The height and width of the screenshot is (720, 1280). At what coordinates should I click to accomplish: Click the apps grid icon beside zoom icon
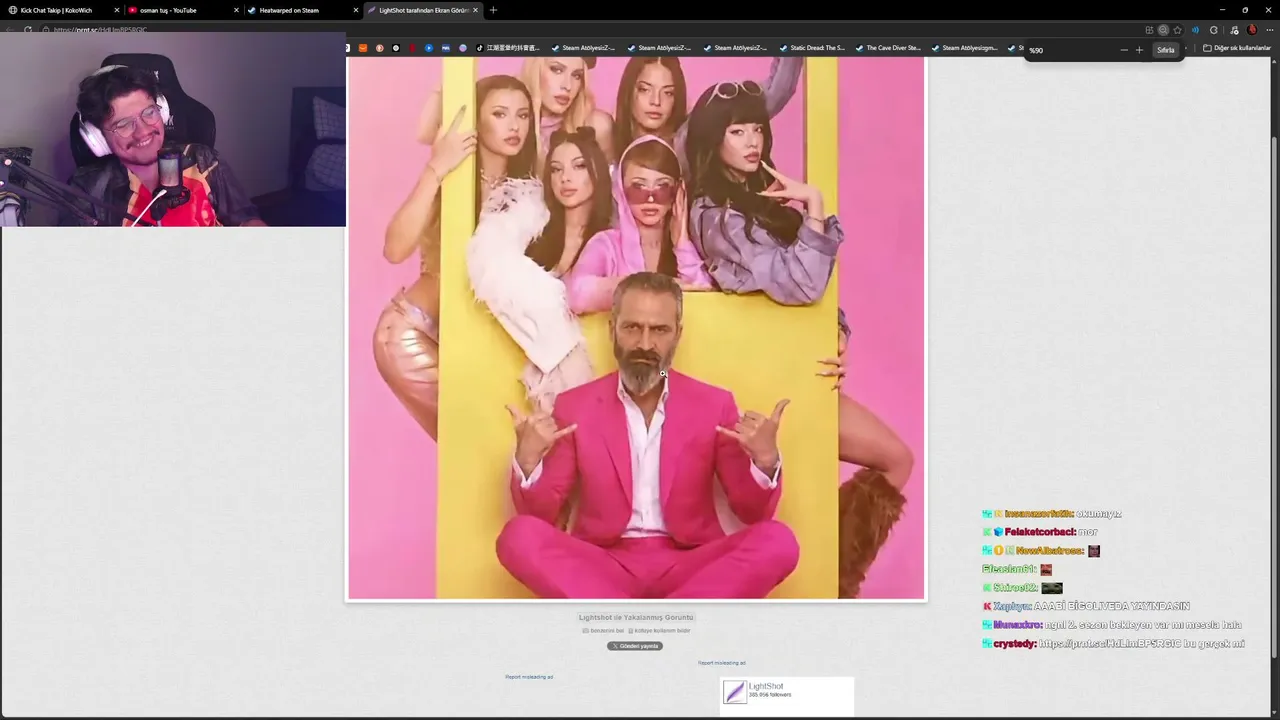click(x=1149, y=30)
